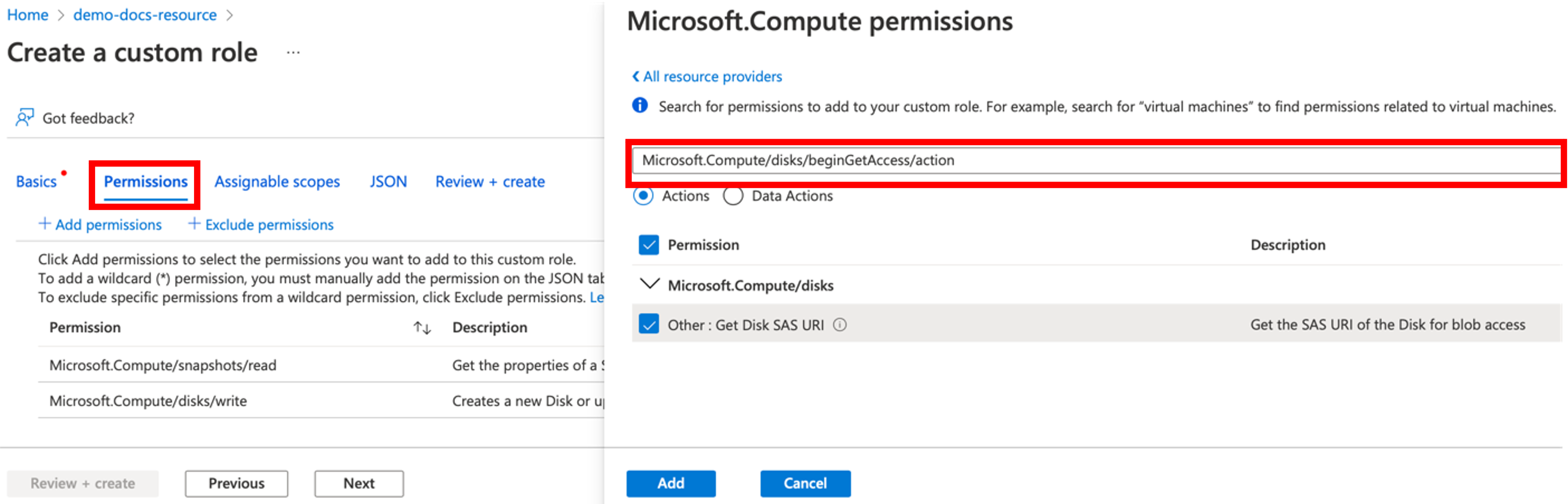Click the info icon next to Get Disk SAS URI
Image resolution: width=1568 pixels, height=504 pixels.
point(840,325)
